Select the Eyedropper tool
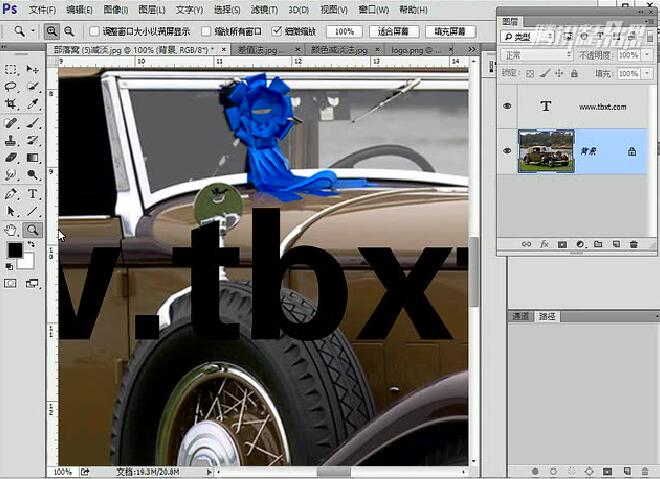Screen dimensions: 660x479 [33, 105]
